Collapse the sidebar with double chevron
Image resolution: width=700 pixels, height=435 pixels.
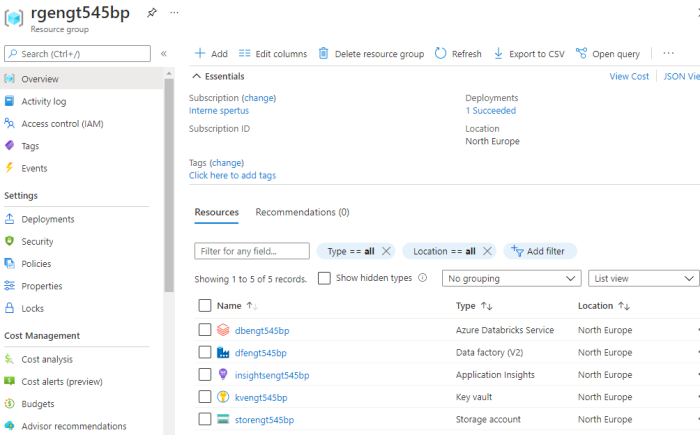pyautogui.click(x=164, y=54)
